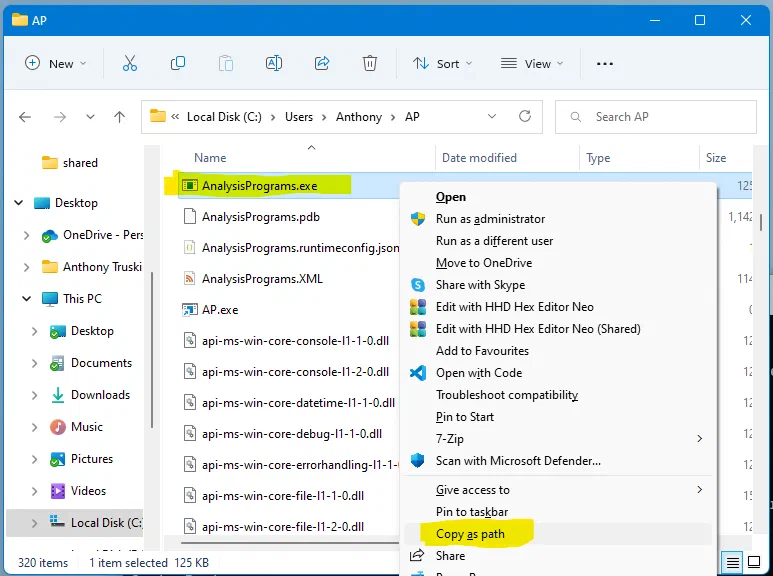The image size is (773, 576).
Task: Select Run as a different user
Action: coord(494,241)
